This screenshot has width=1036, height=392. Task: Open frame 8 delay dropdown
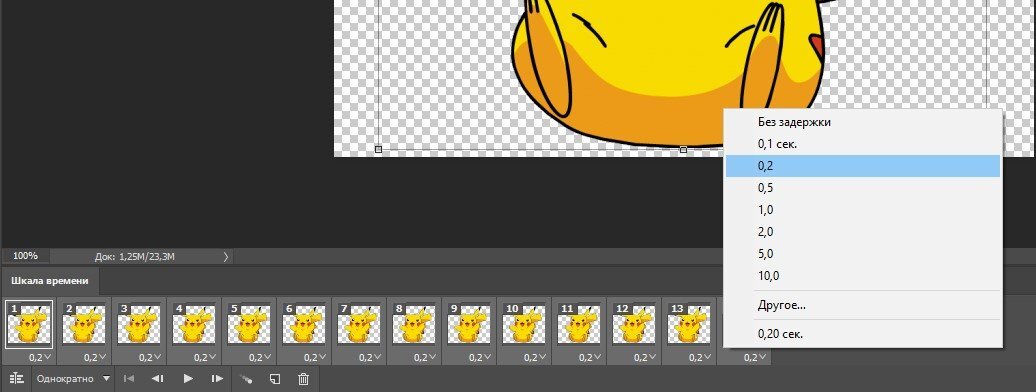426,358
